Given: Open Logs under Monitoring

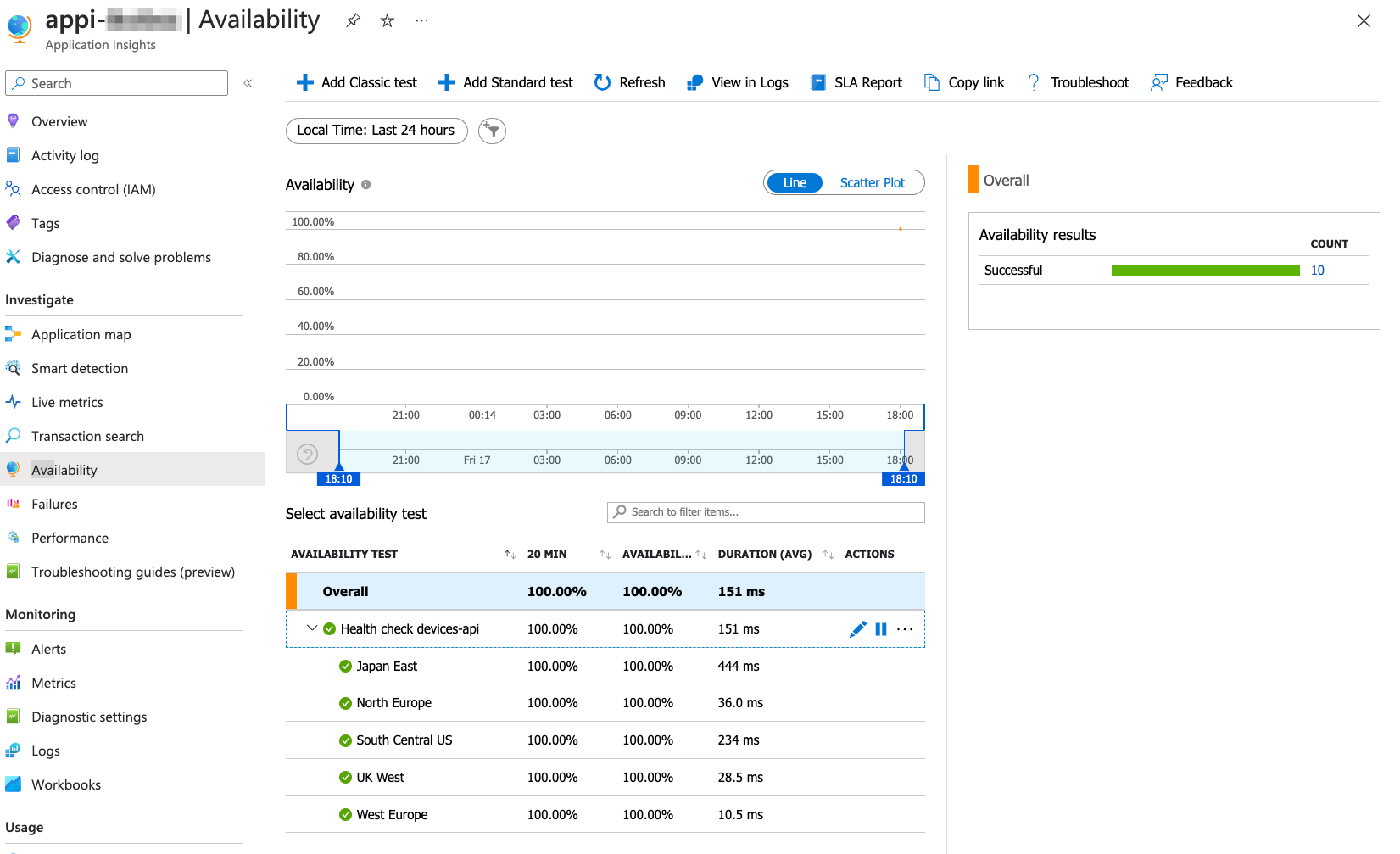Looking at the screenshot, I should [46, 751].
